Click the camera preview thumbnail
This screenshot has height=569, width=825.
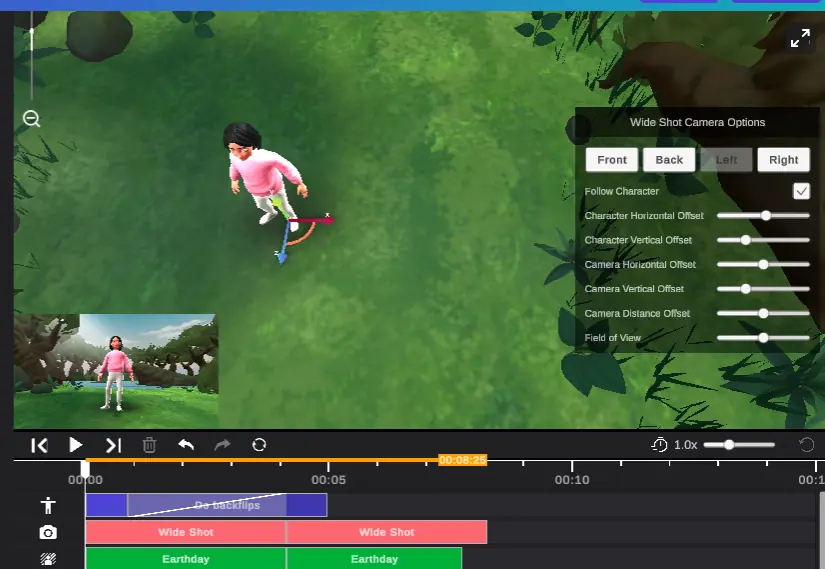click(x=116, y=371)
